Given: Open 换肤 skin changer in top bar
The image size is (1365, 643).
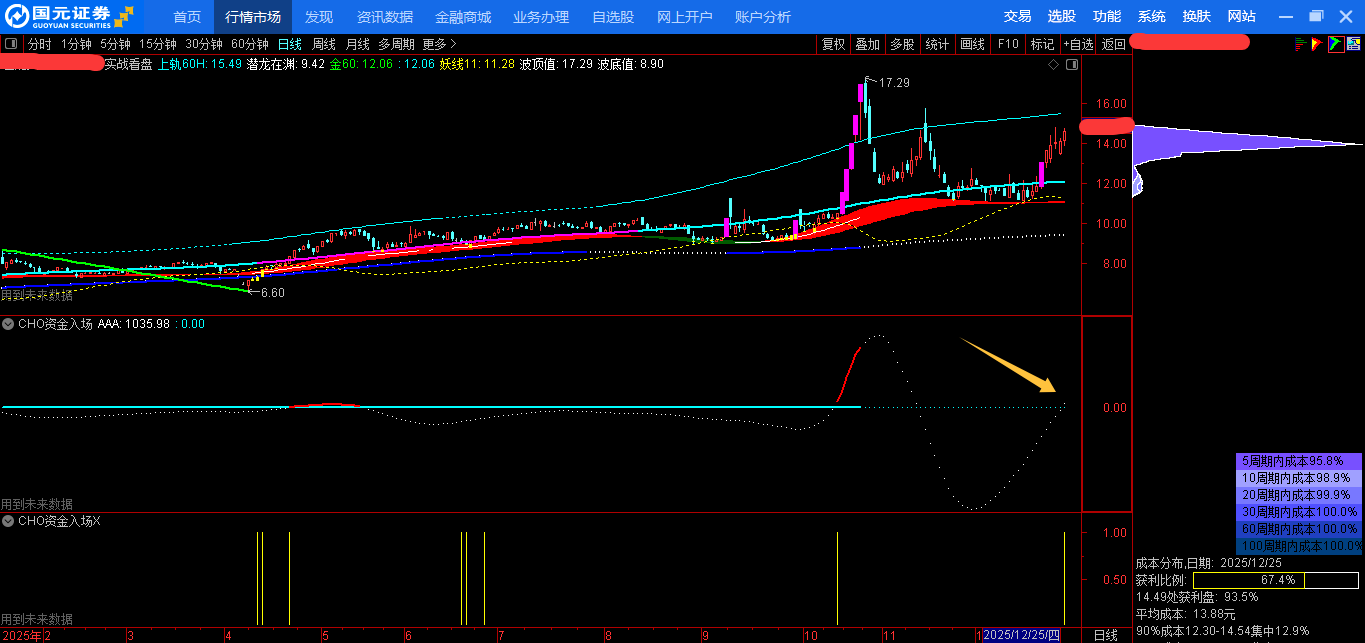Looking at the screenshot, I should (x=1196, y=17).
